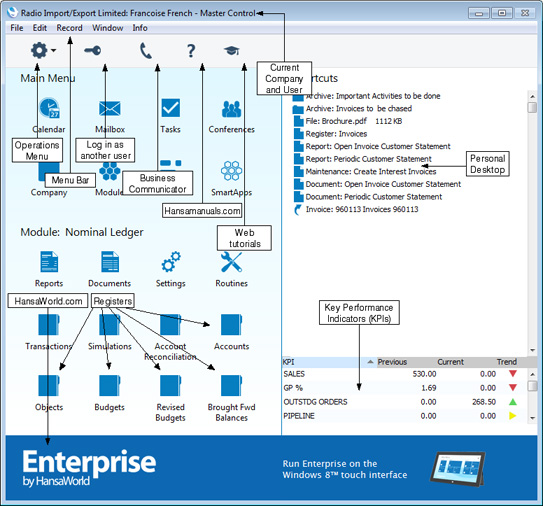Click the Current column header
Screen dimensions: 543x506
tap(450, 362)
